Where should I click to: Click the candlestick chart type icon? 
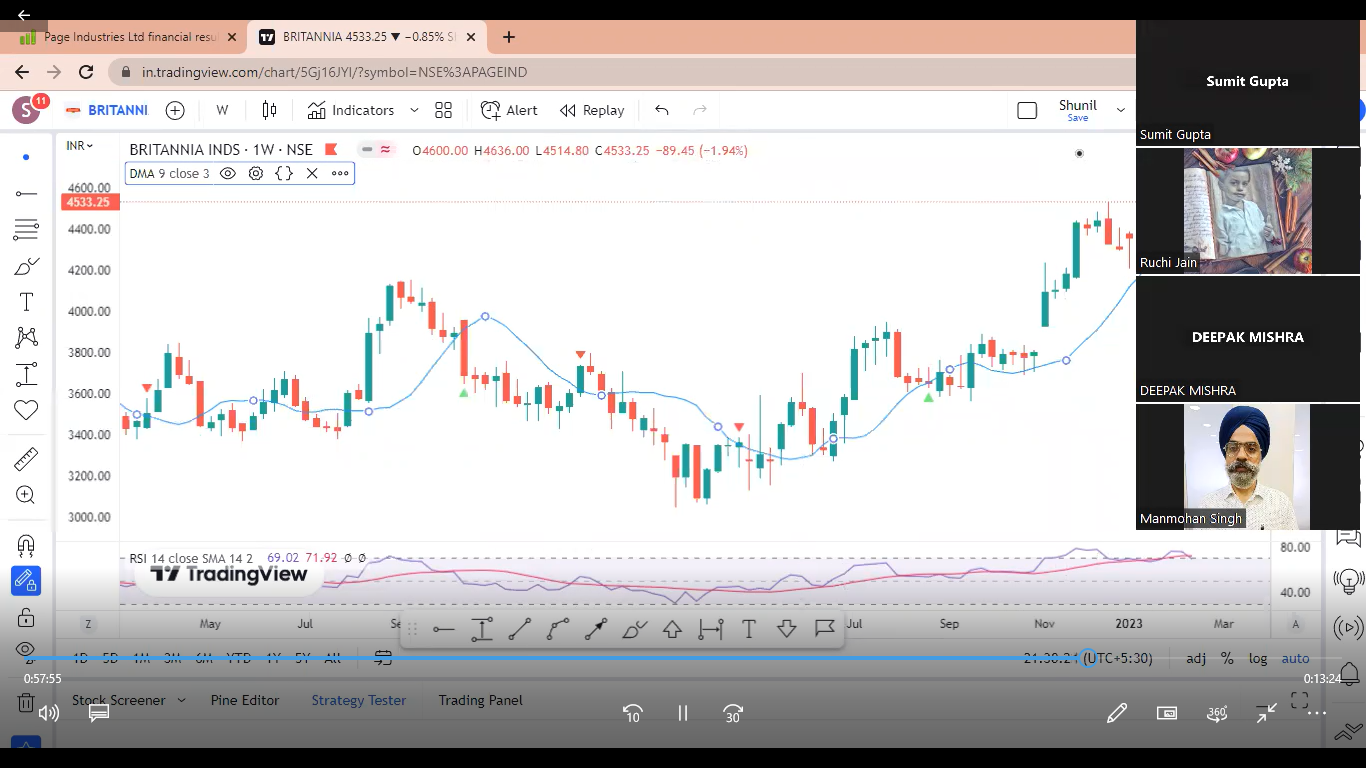click(269, 110)
